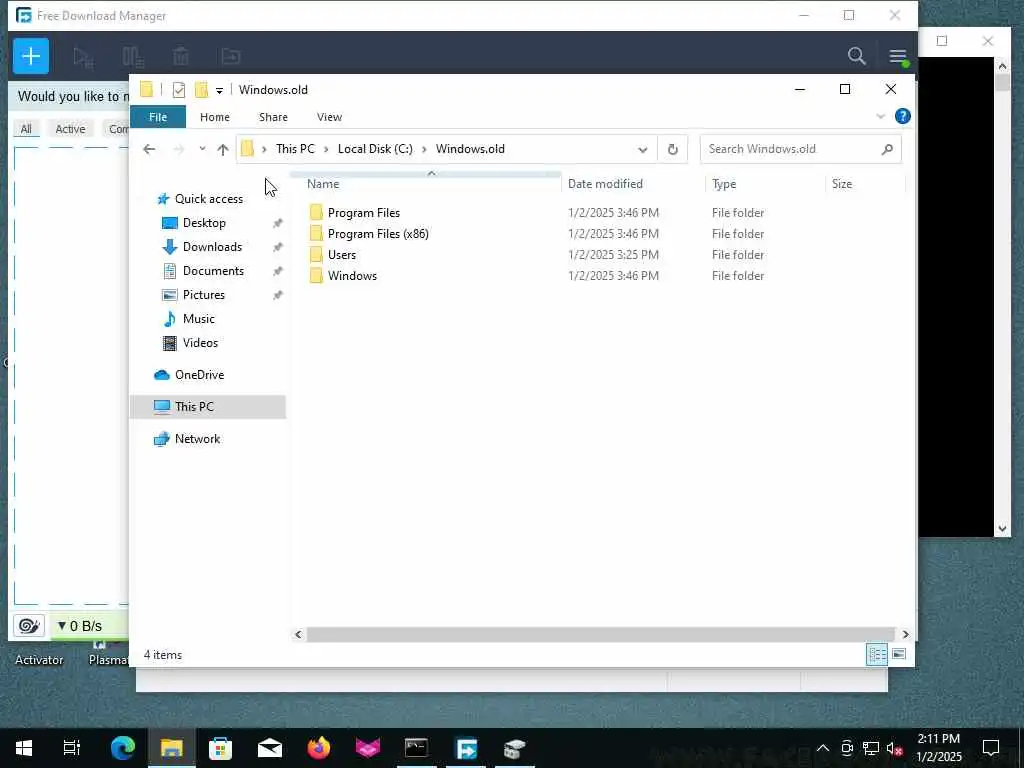Select the All filter tab in Download Manager
The width and height of the screenshot is (1024, 768).
tap(26, 129)
